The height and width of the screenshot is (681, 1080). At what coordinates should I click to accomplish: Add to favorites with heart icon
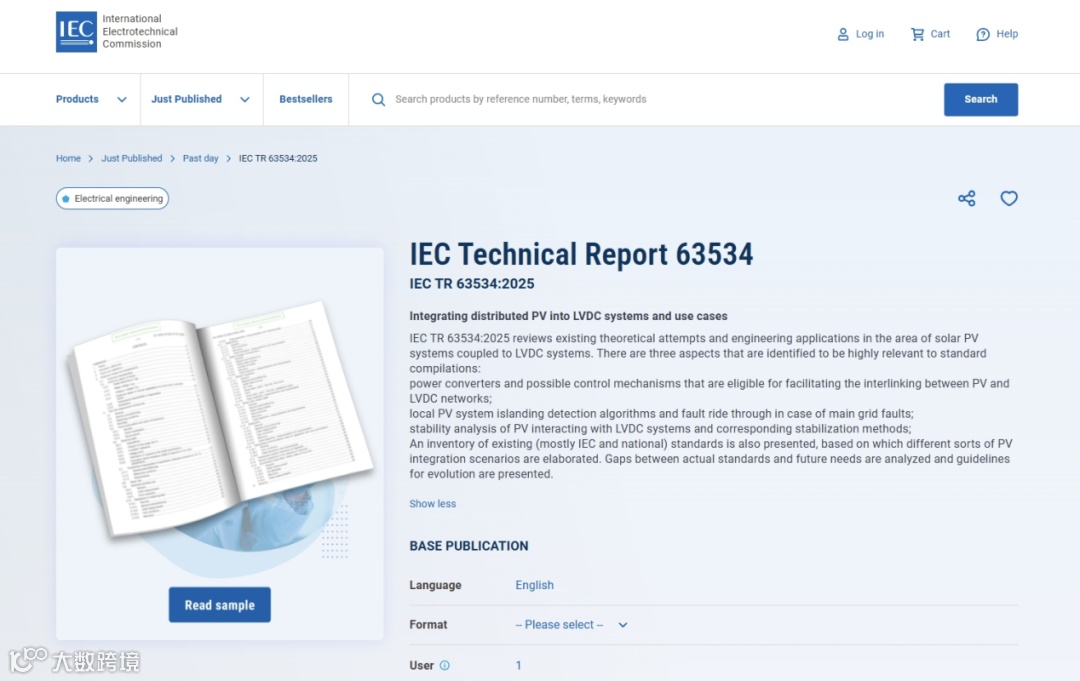[1009, 198]
